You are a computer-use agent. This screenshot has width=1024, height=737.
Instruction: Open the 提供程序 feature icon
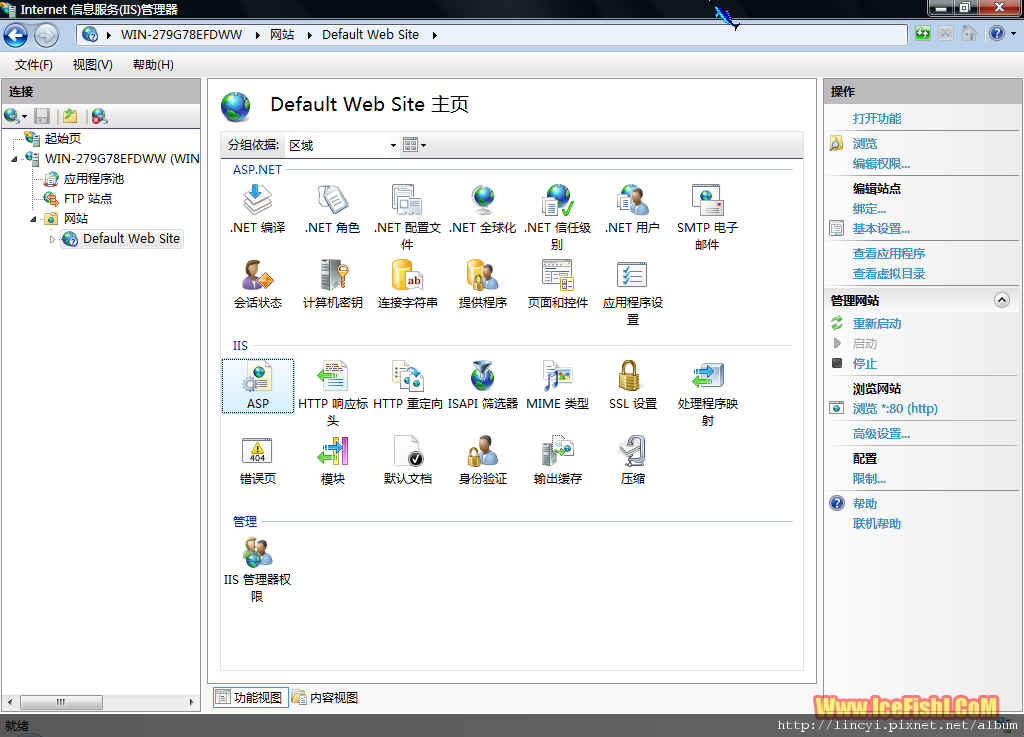[483, 274]
